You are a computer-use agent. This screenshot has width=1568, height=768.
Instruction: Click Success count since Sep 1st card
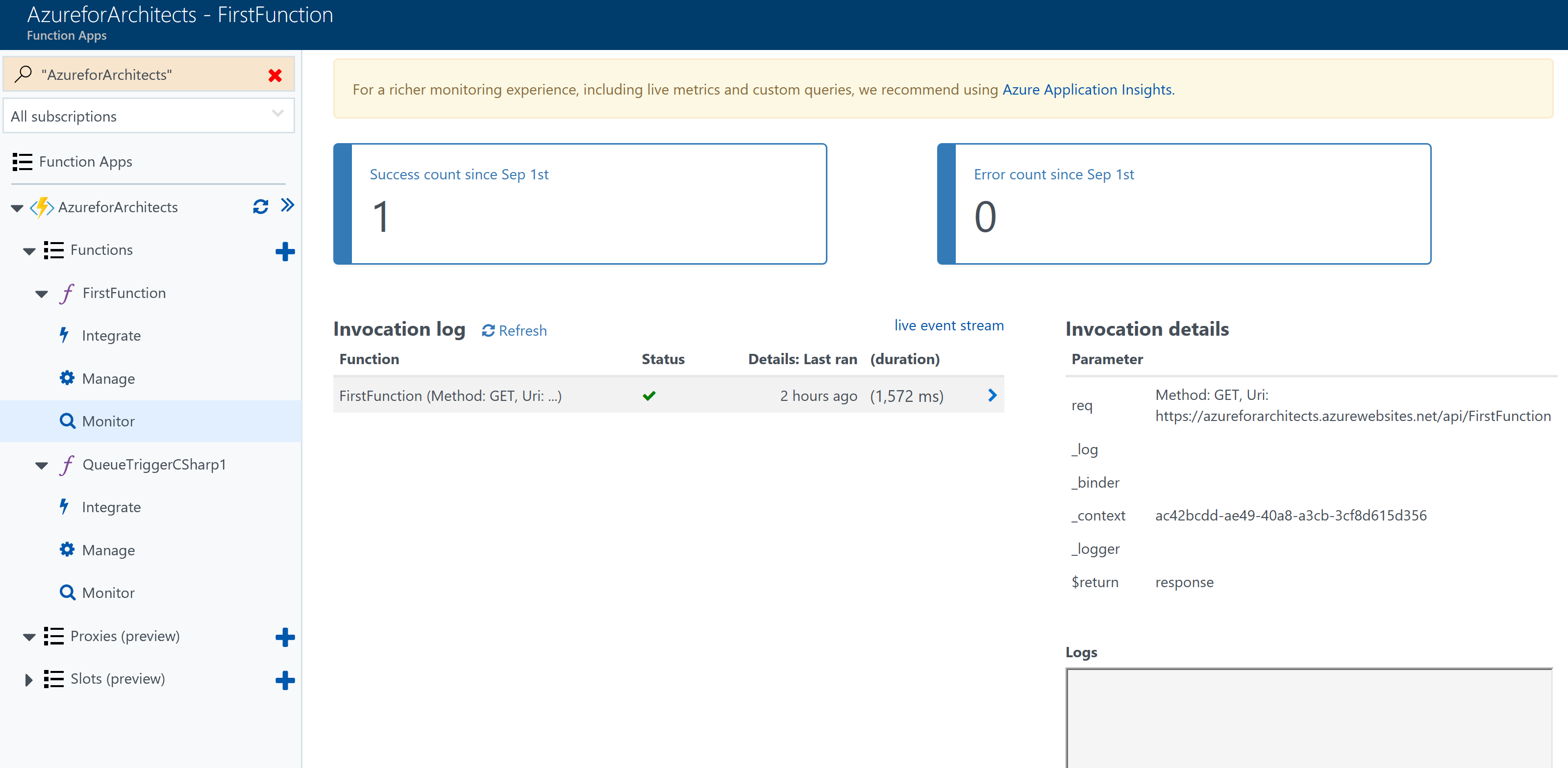point(580,204)
